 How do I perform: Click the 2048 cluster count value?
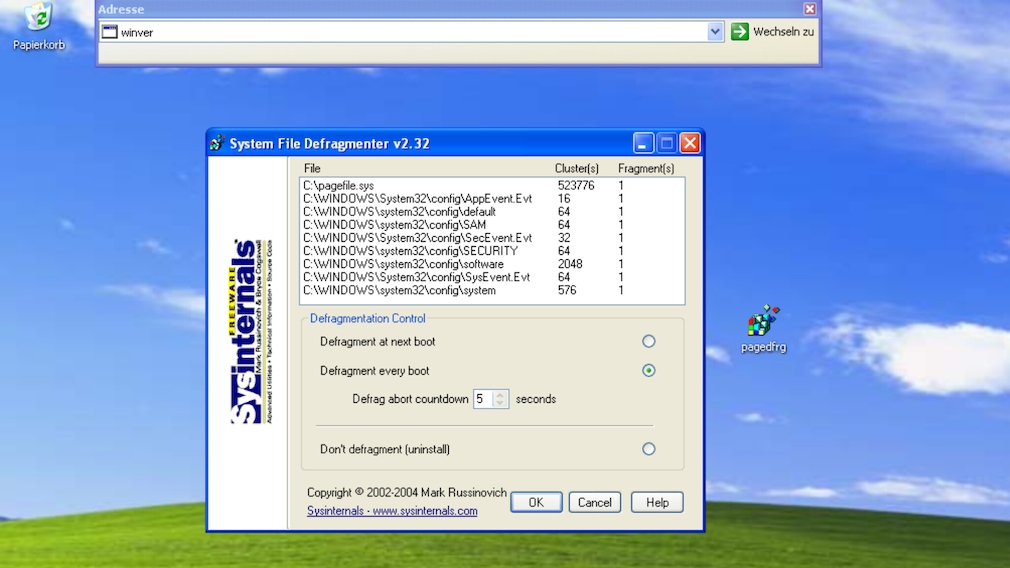coord(570,264)
